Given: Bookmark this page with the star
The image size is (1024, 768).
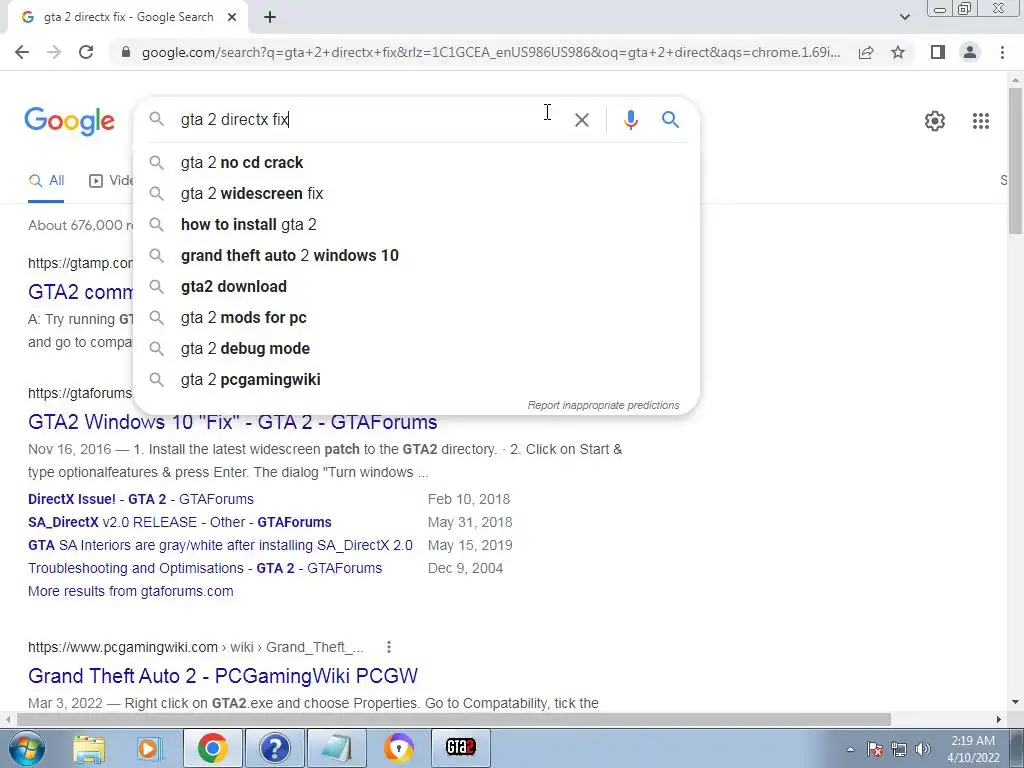Looking at the screenshot, I should pyautogui.click(x=898, y=52).
